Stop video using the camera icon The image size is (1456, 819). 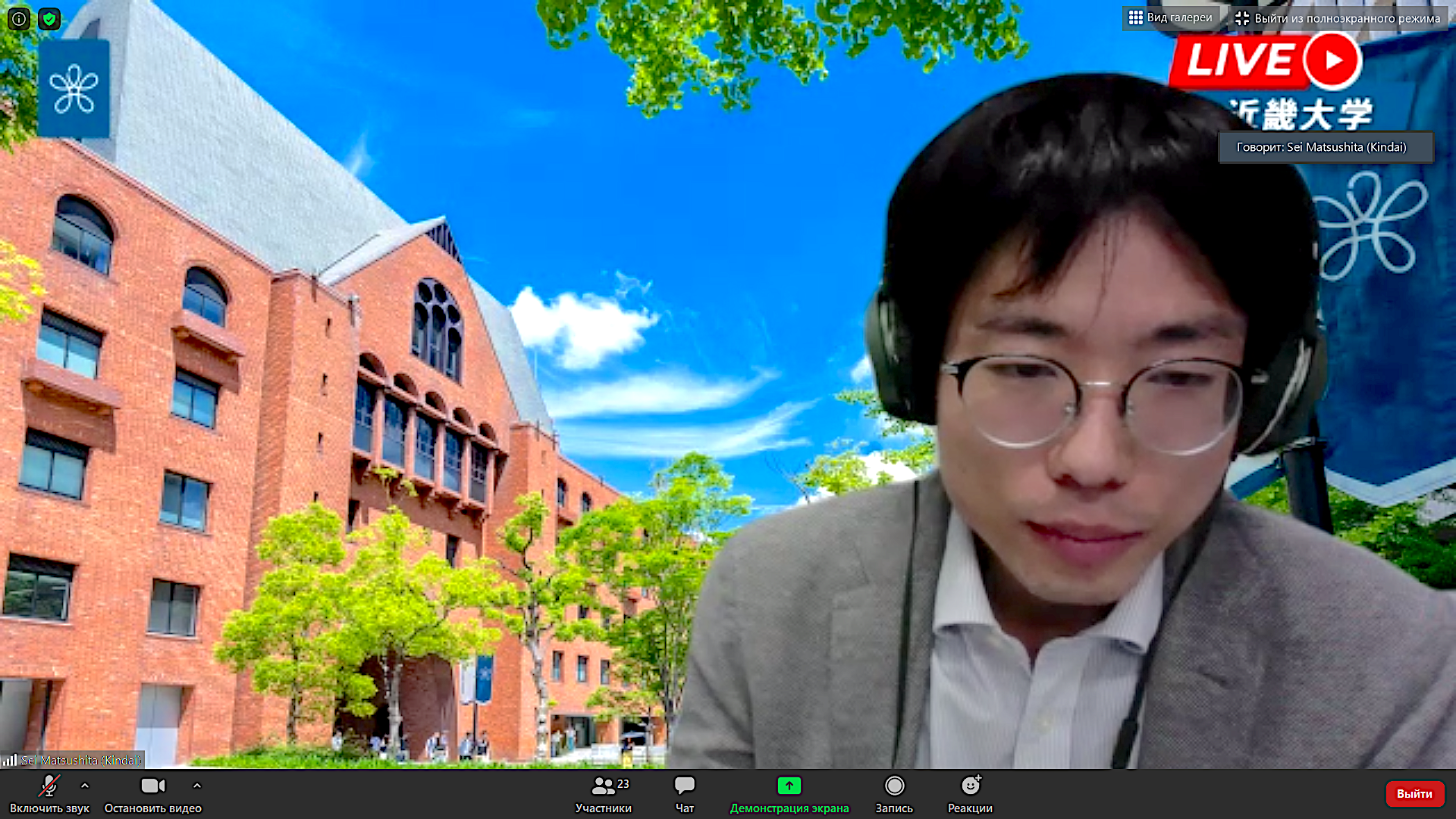(153, 786)
